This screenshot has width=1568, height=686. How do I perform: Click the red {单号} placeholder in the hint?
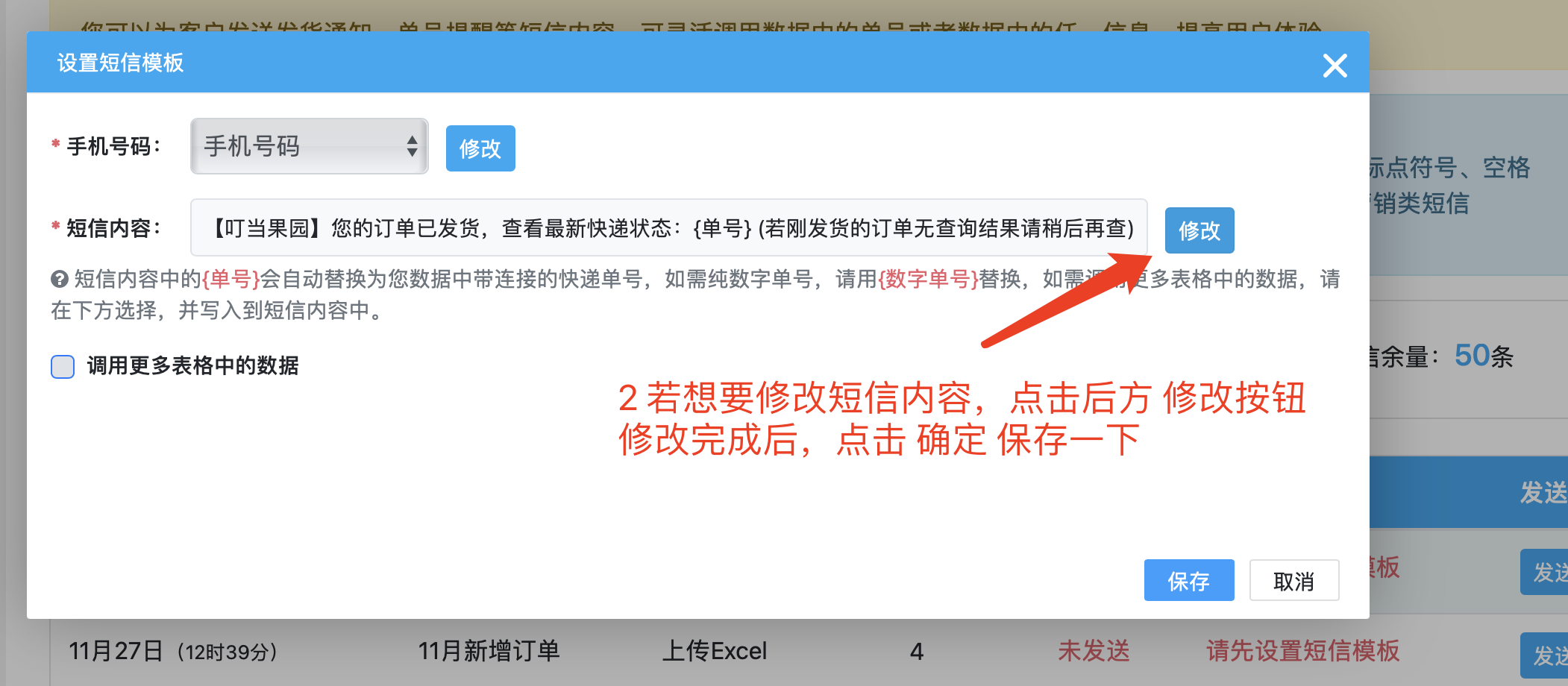pos(231,279)
